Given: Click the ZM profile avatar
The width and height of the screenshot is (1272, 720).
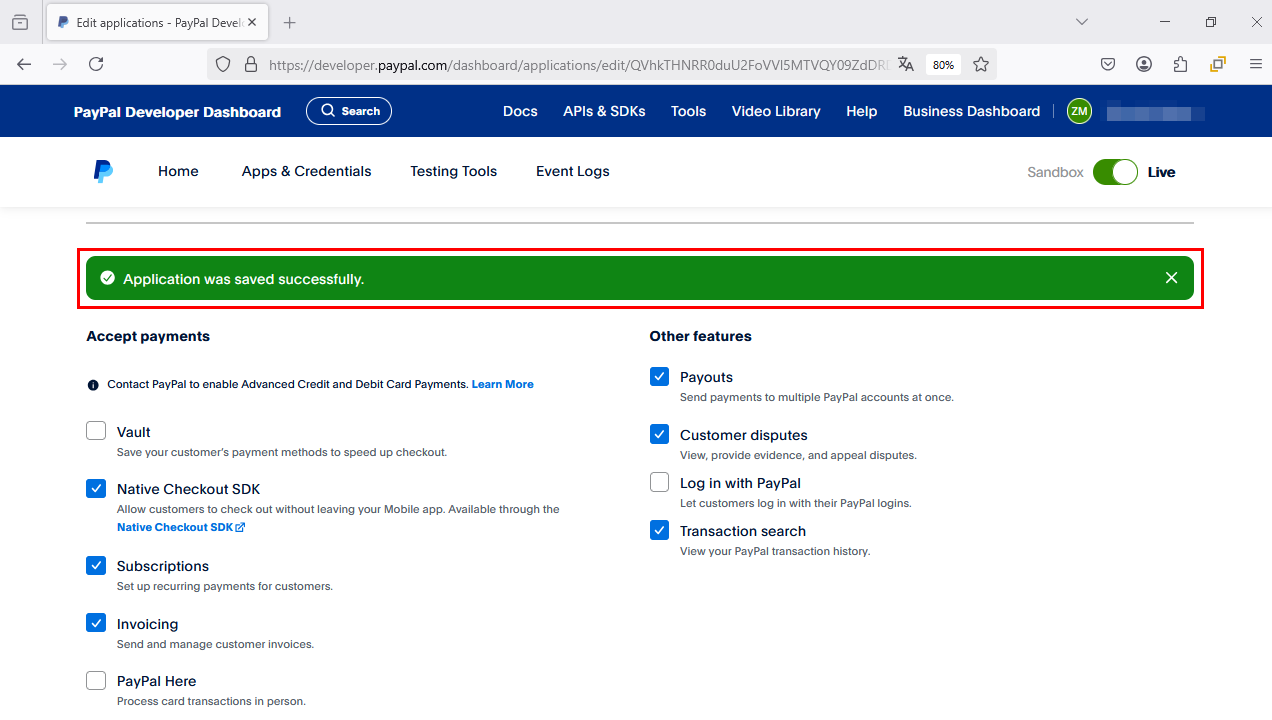Looking at the screenshot, I should [1079, 112].
